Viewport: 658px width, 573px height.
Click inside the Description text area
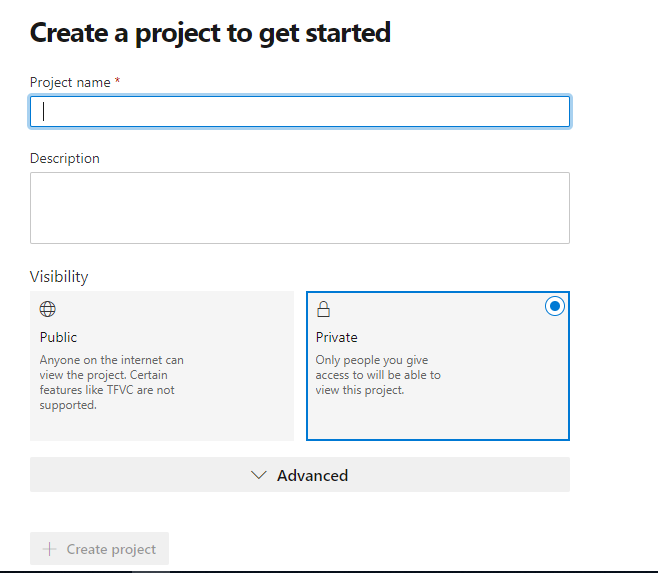(x=300, y=208)
